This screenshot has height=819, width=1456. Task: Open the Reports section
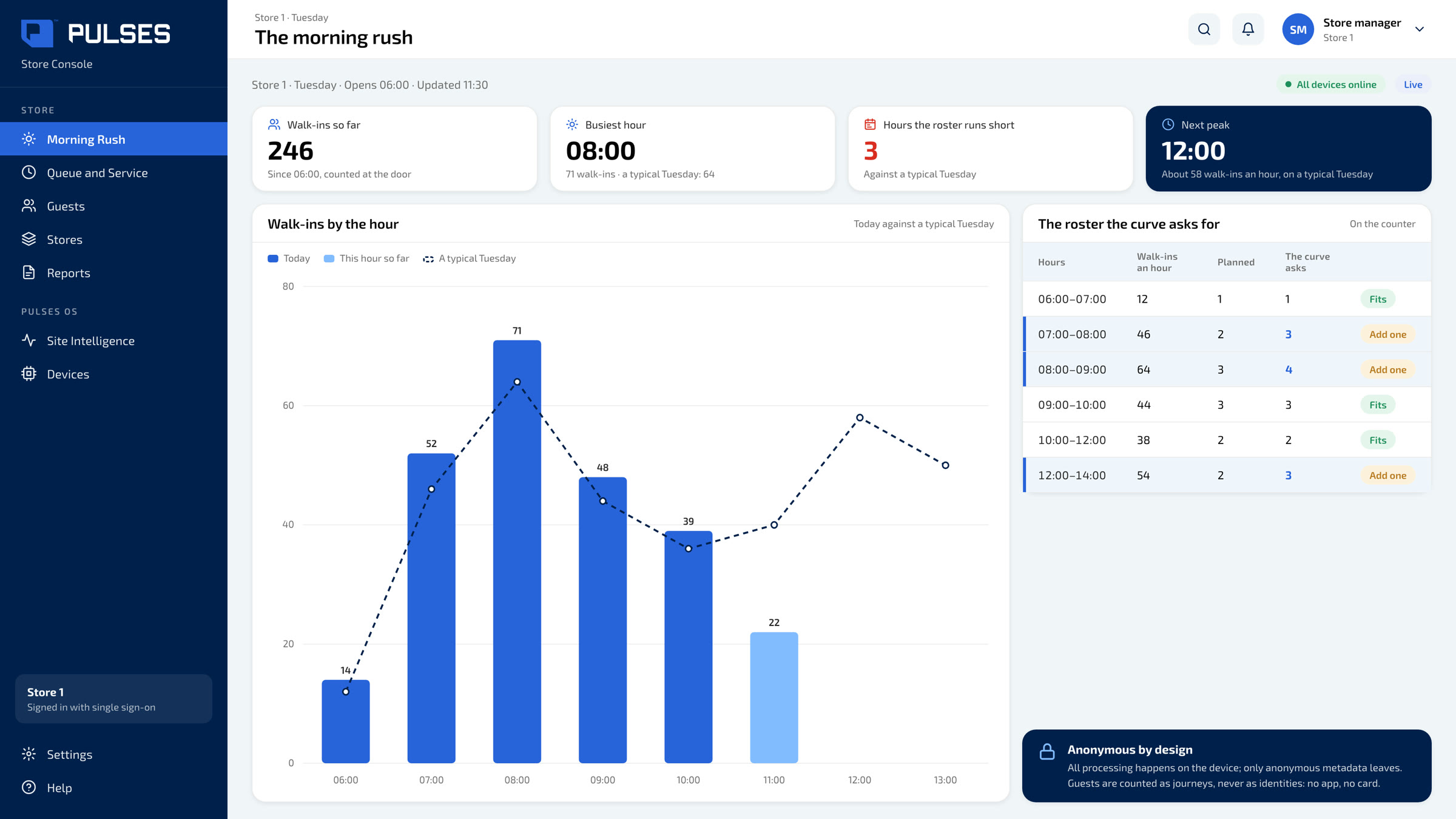coord(113,272)
